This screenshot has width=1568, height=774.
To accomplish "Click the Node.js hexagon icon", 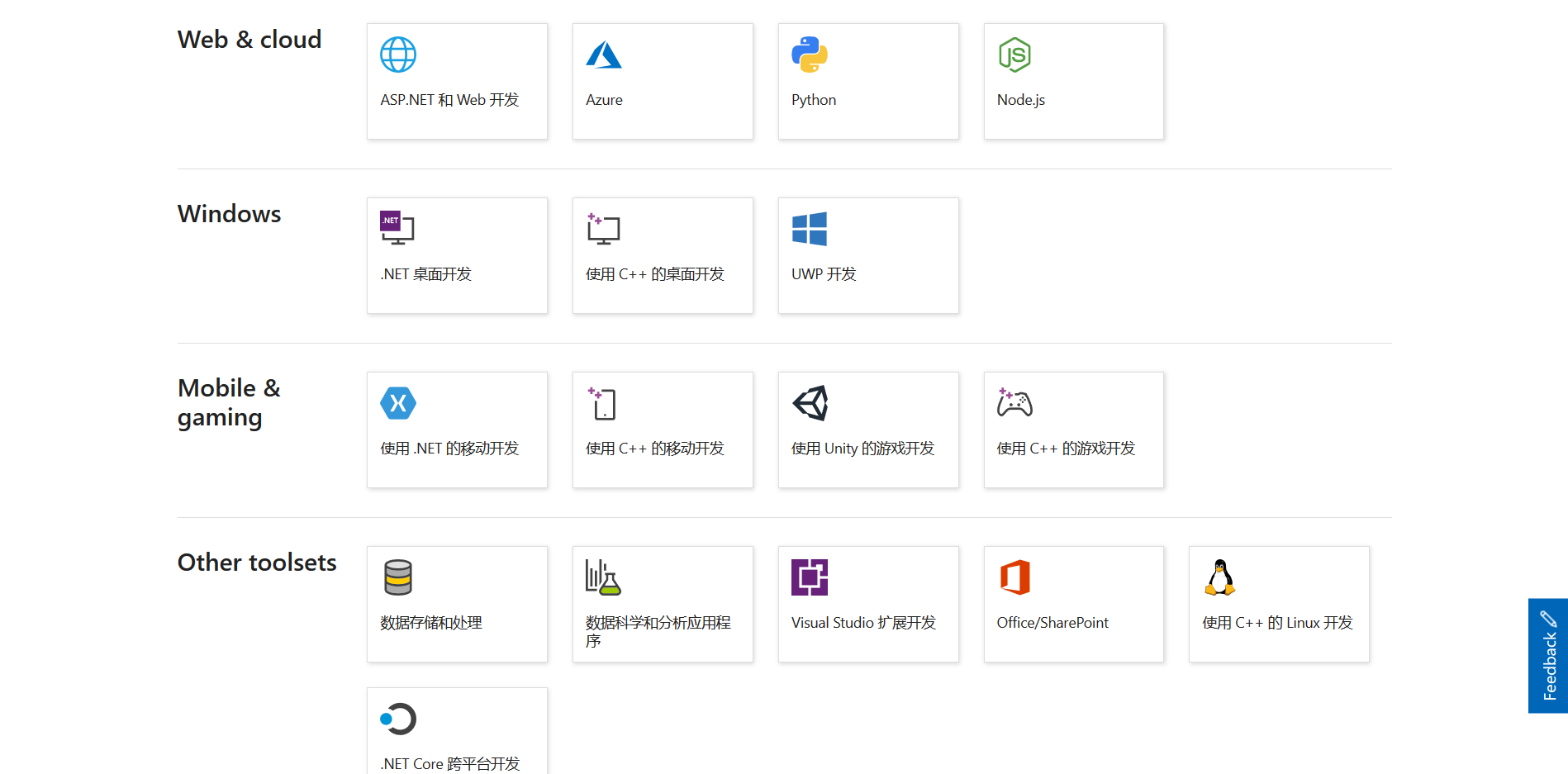I will 1014,55.
